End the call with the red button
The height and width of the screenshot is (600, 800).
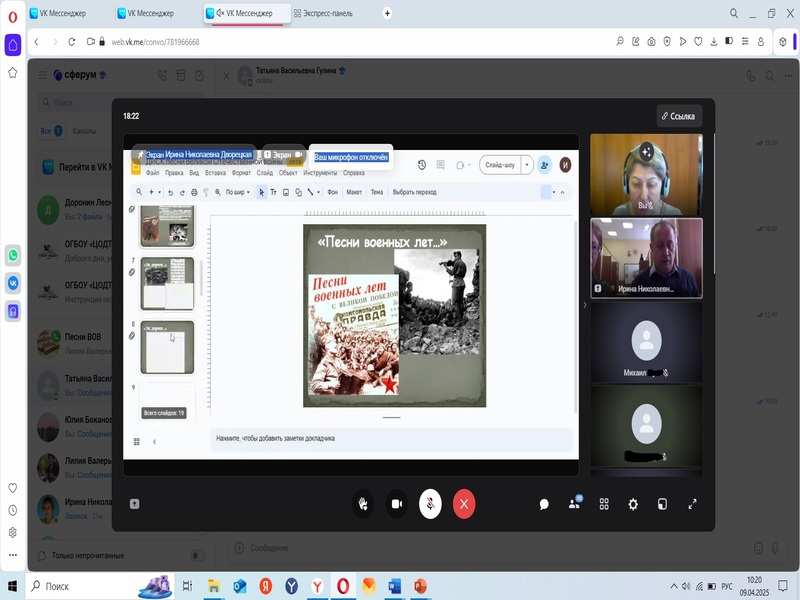pyautogui.click(x=464, y=504)
